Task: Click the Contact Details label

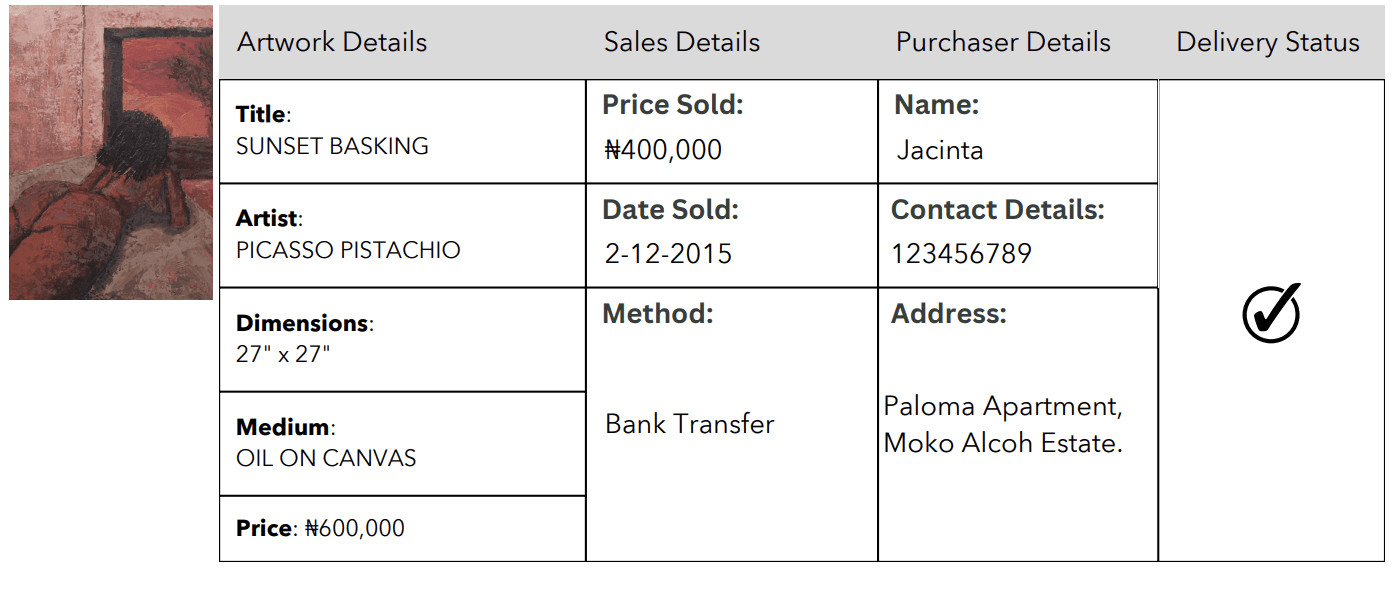Action: point(998,209)
